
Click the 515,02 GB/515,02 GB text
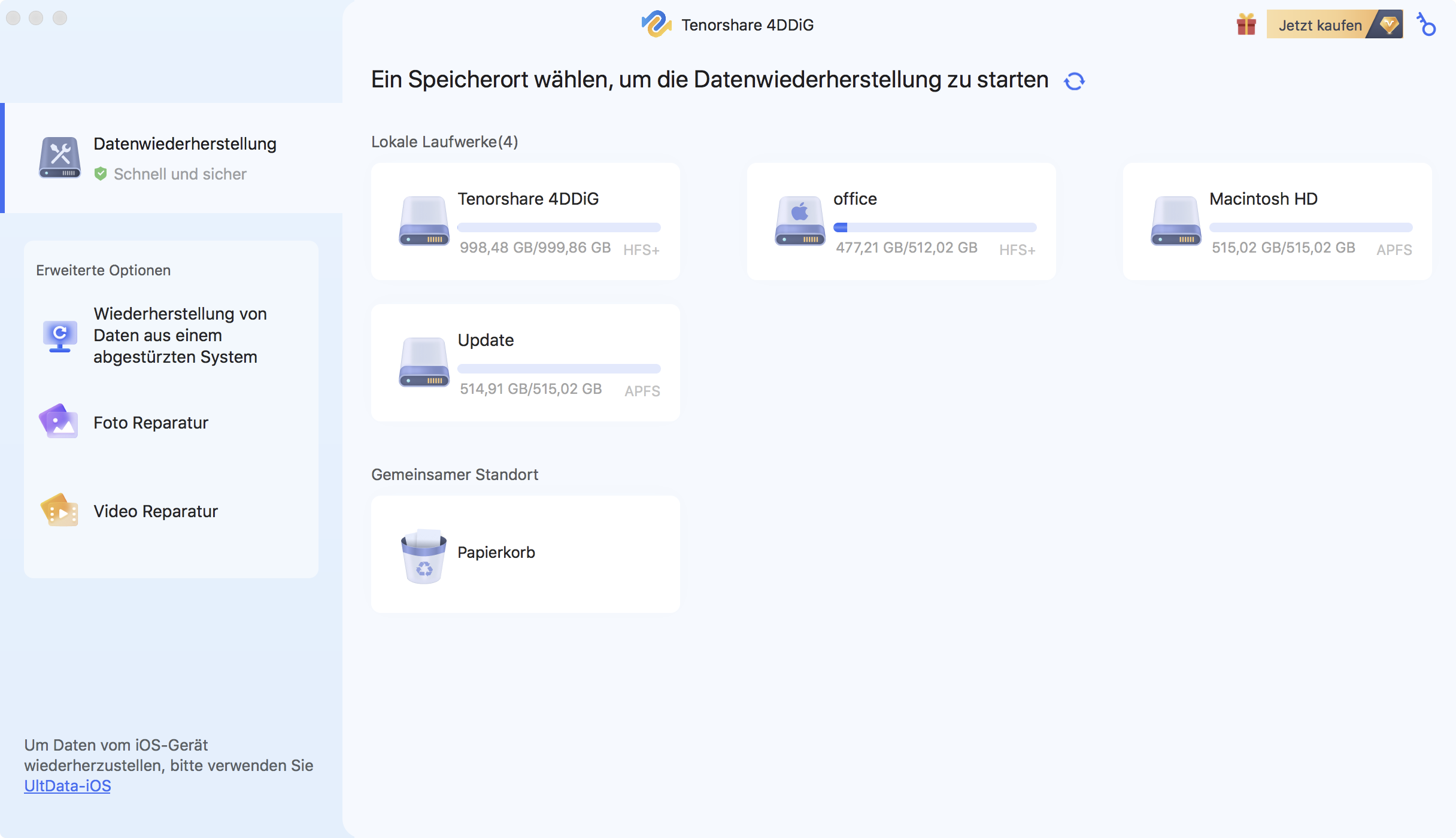[x=1284, y=248]
